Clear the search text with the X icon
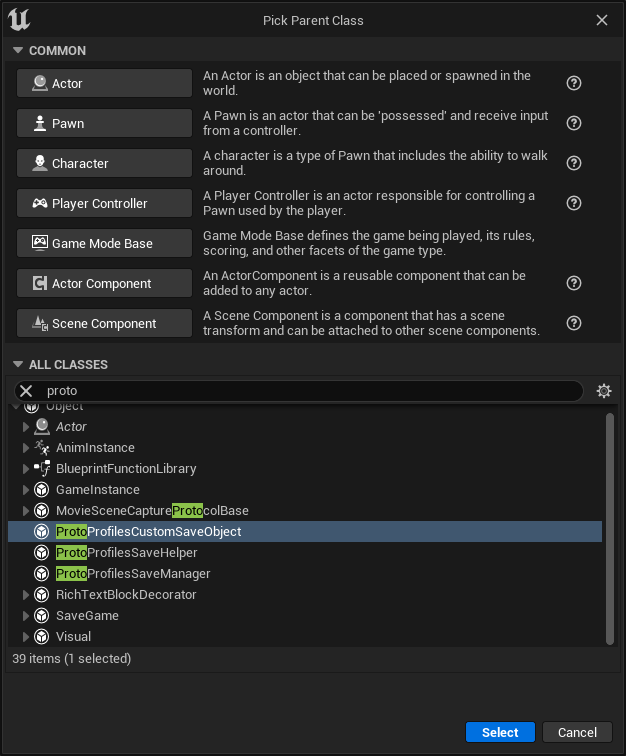This screenshot has width=626, height=756. point(27,391)
